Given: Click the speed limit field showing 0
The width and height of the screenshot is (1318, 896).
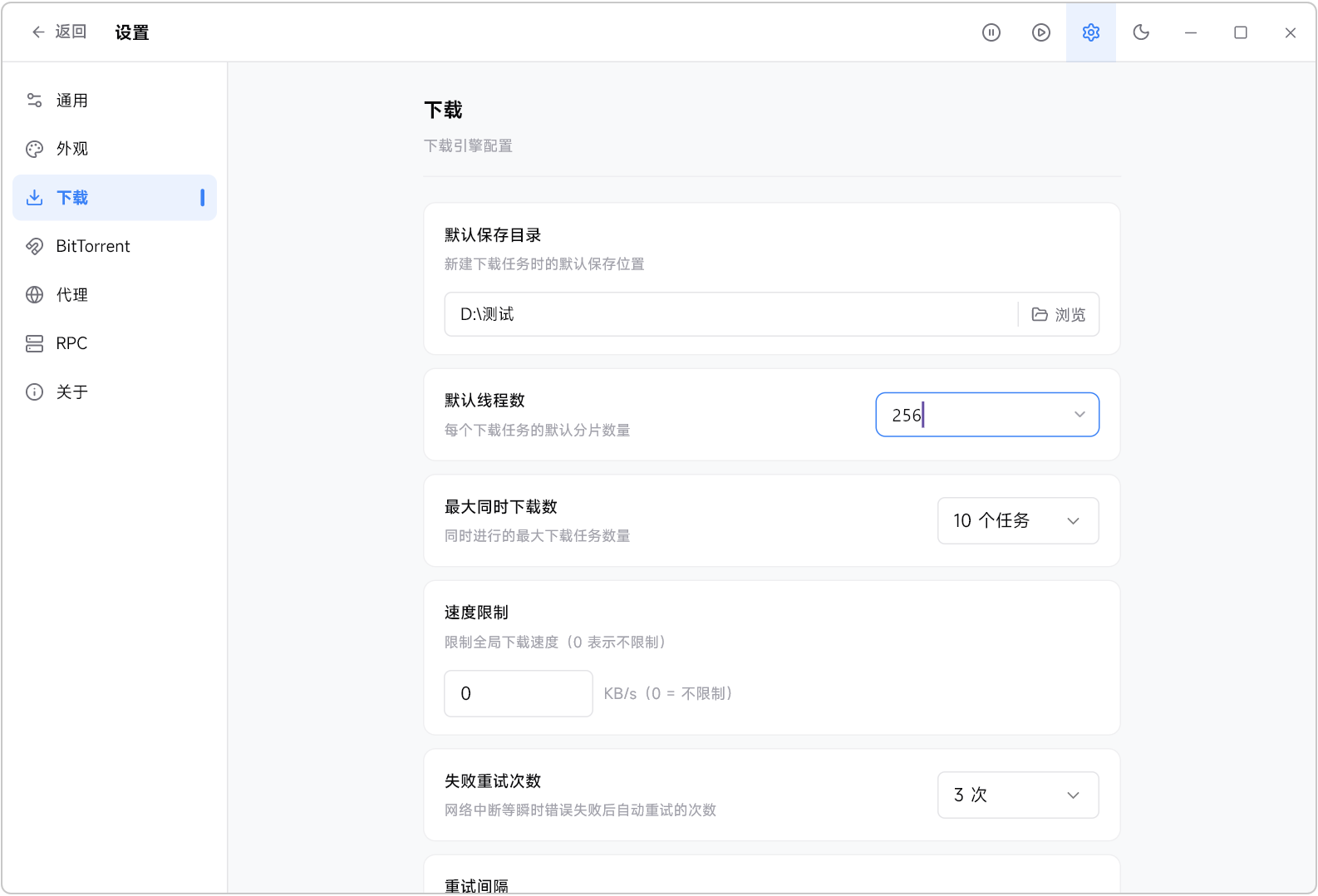Looking at the screenshot, I should (519, 693).
